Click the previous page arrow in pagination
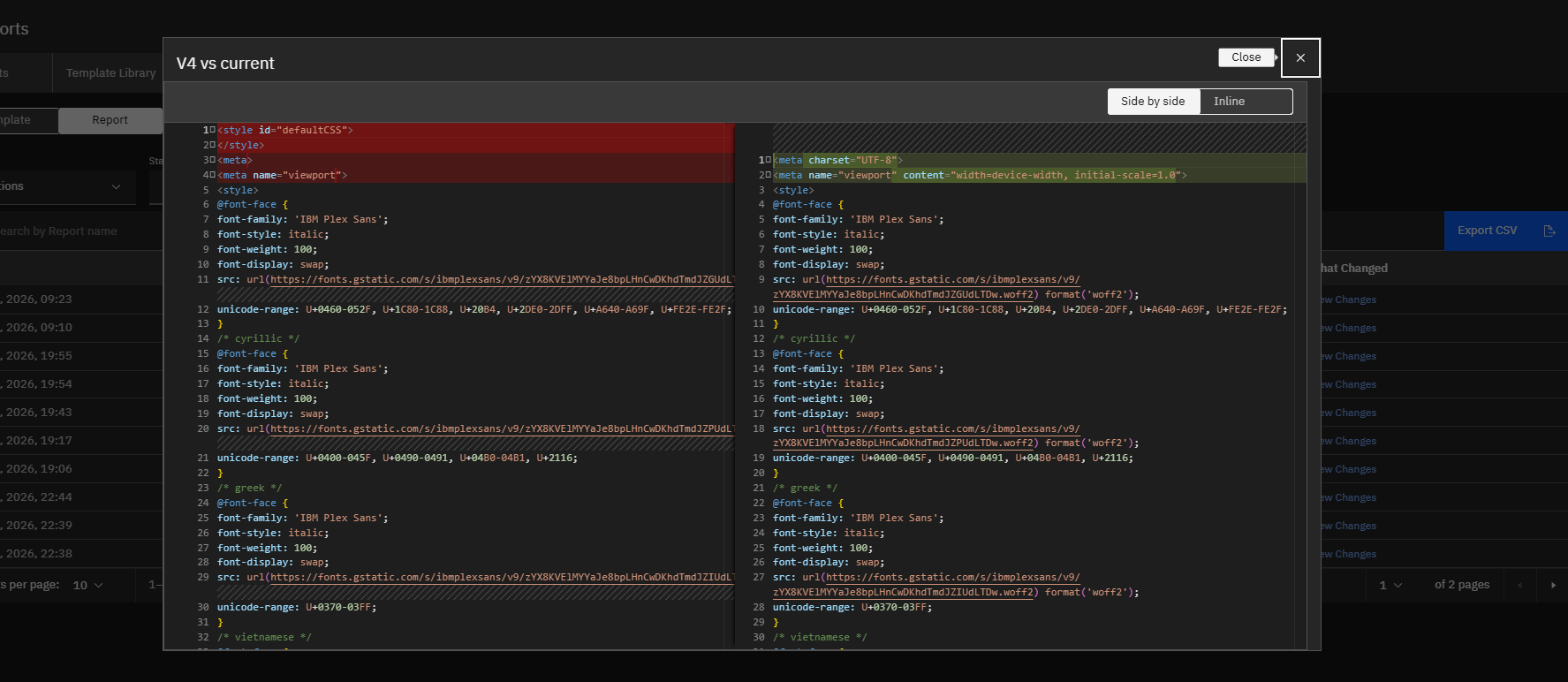This screenshot has width=1568, height=682. coord(1519,585)
